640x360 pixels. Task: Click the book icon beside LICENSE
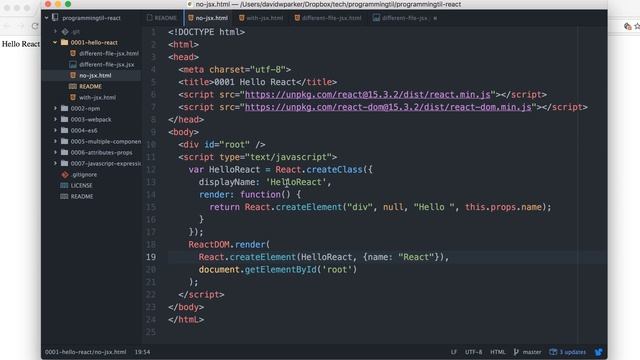click(x=64, y=185)
